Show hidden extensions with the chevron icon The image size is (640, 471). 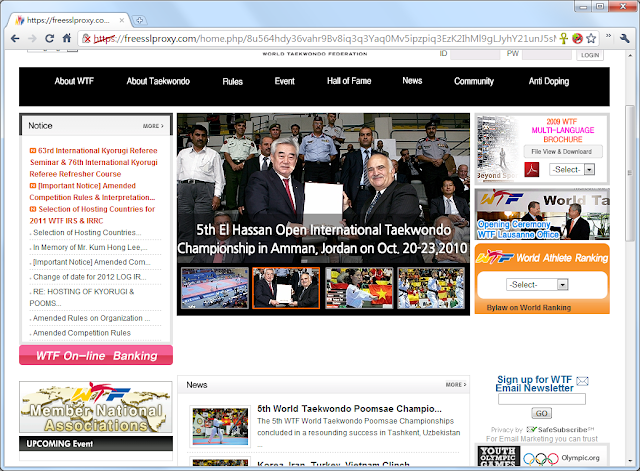[x=608, y=36]
